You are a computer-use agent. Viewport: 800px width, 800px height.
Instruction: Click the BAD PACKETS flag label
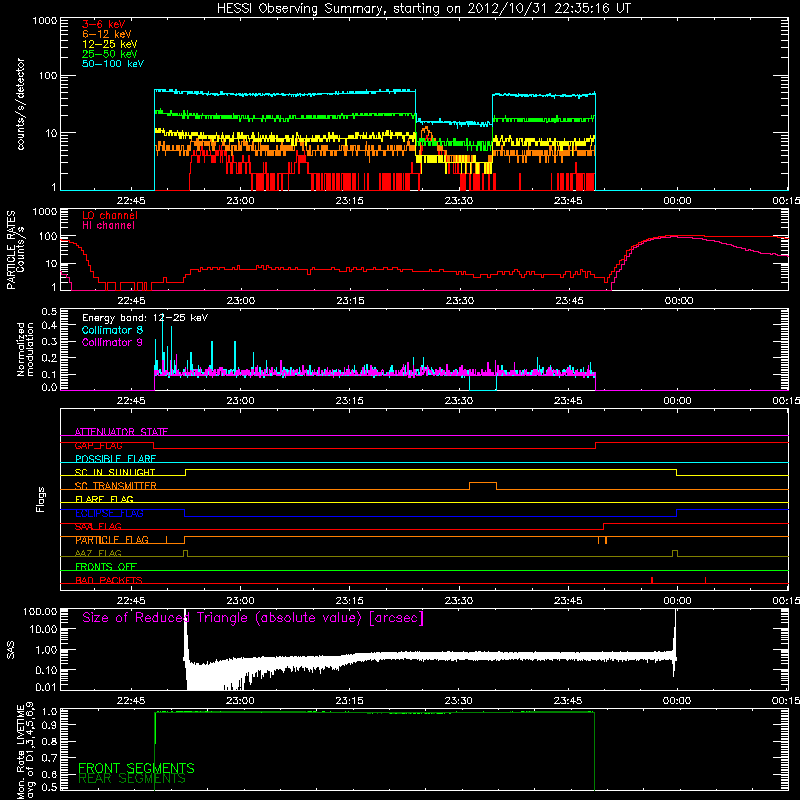pyautogui.click(x=109, y=581)
